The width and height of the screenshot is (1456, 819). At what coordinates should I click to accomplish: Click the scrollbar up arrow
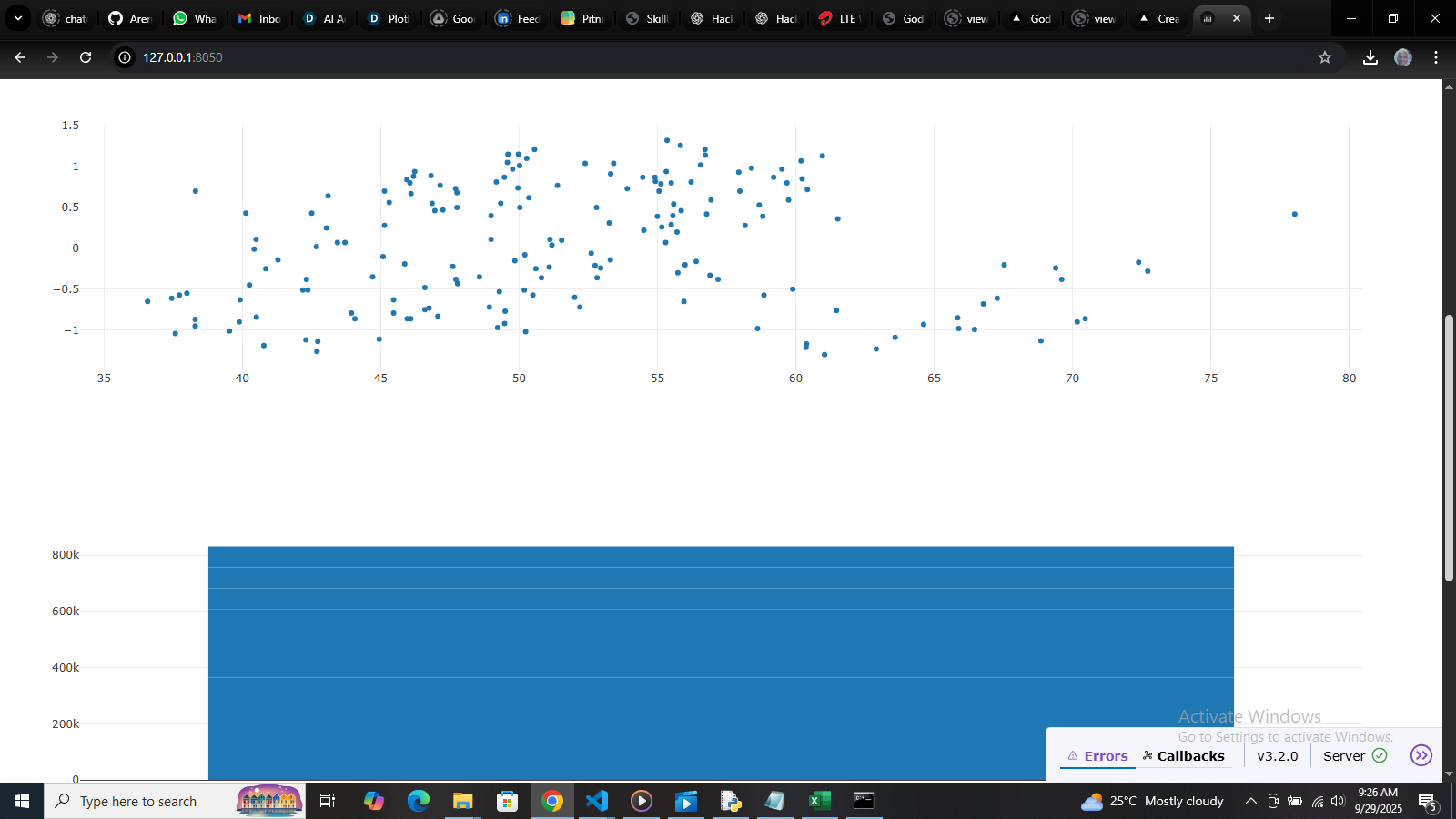pos(1449,86)
